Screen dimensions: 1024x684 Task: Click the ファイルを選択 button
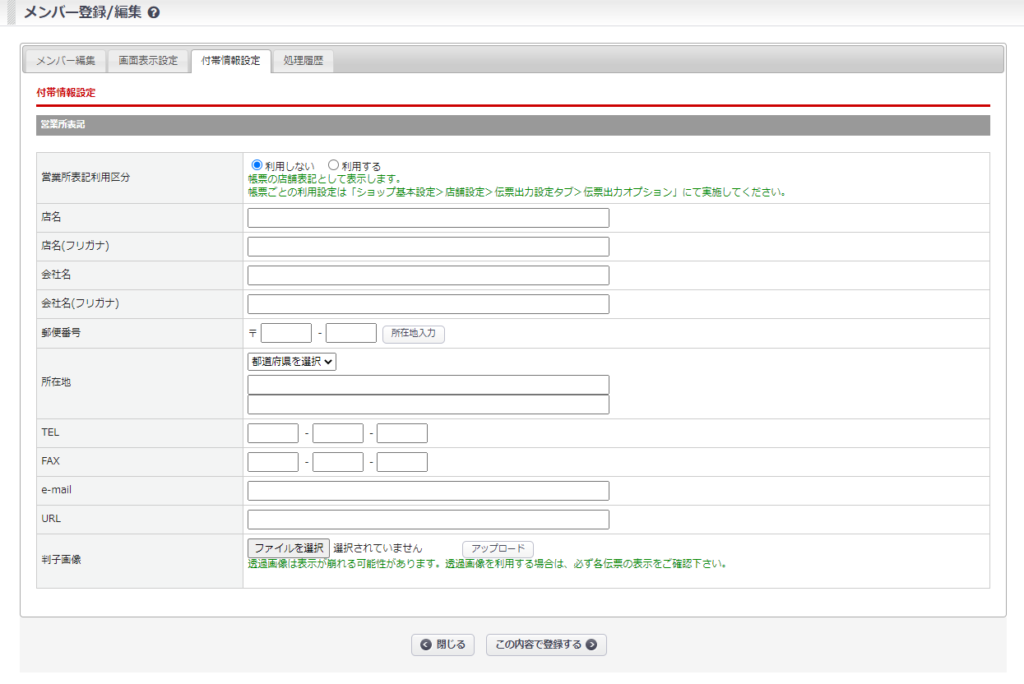288,548
